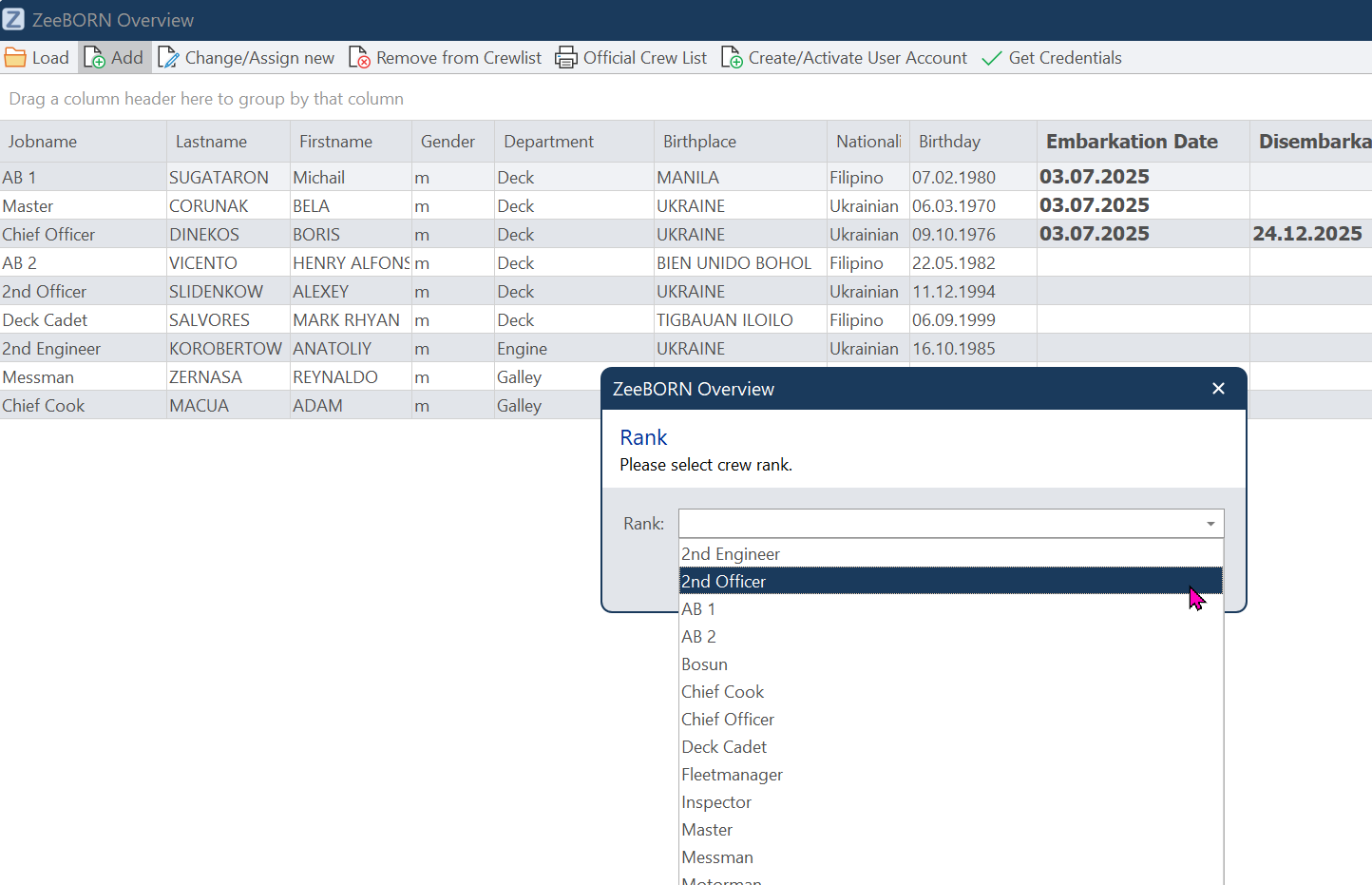Viewport: 1372px width, 885px height.
Task: Open Official Crew List label
Action: click(x=645, y=58)
